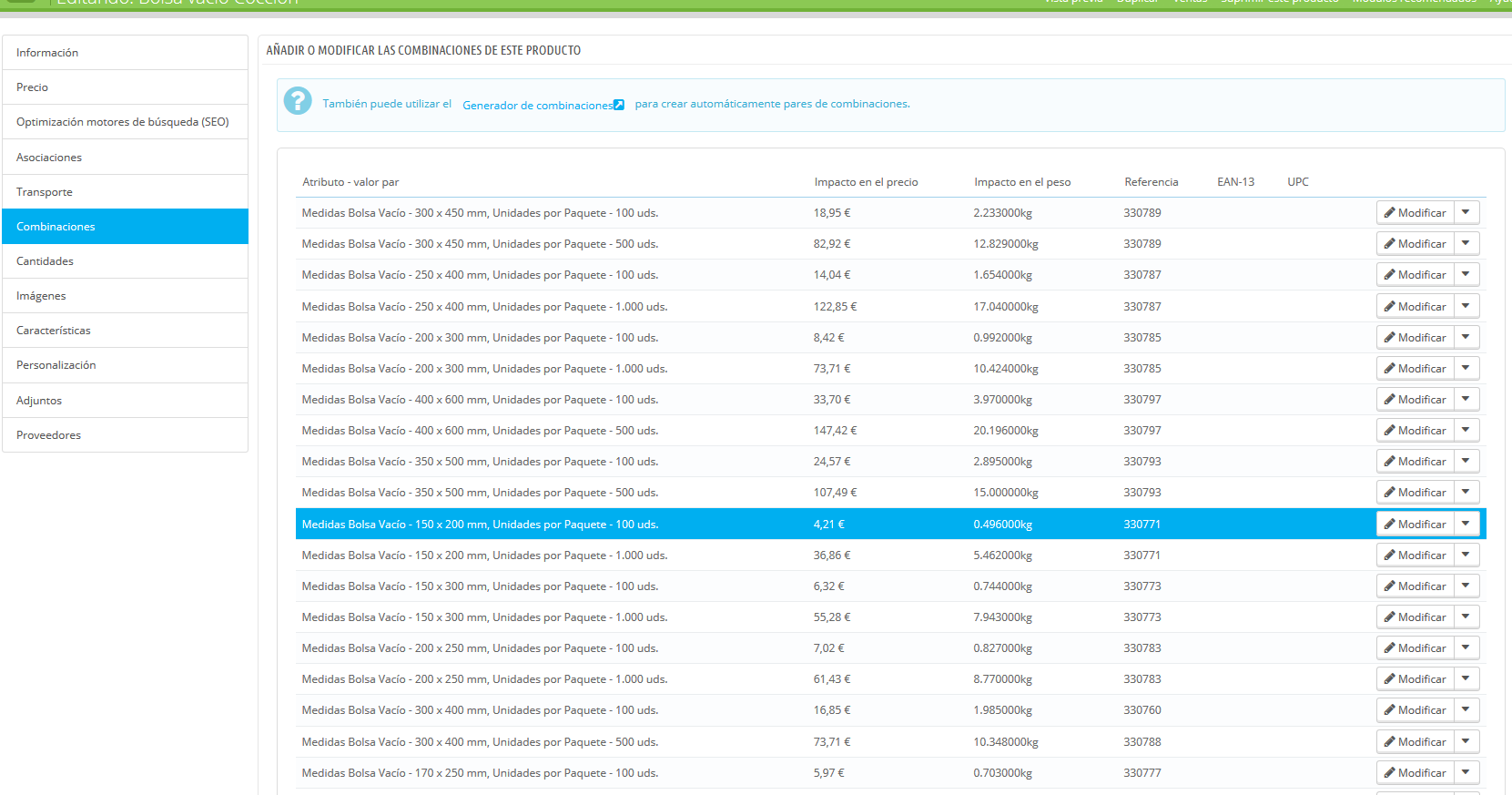Image resolution: width=1512 pixels, height=795 pixels.
Task: Open the Proveedores section
Action: tap(125, 435)
